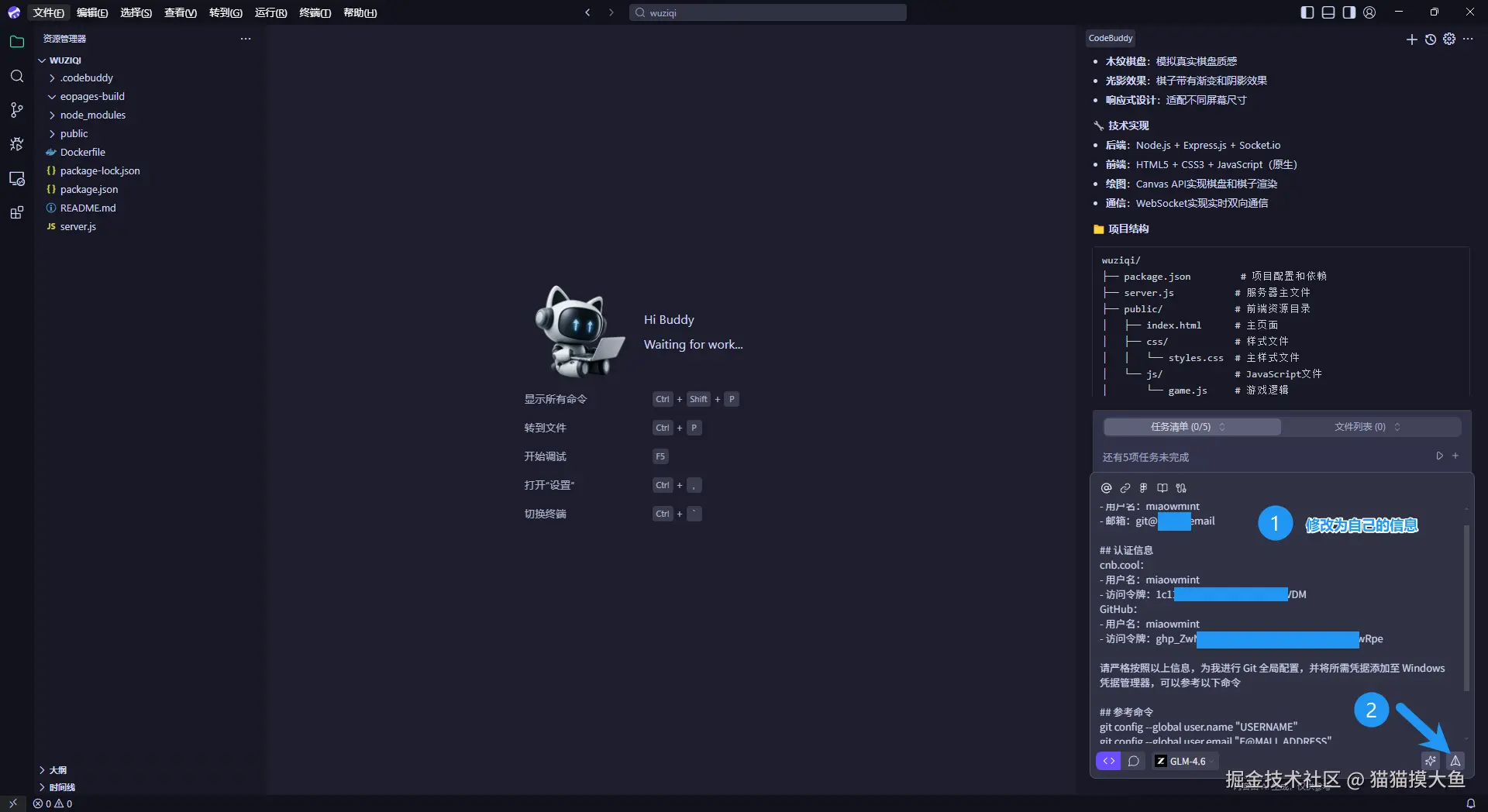
Task: Toggle the secondary side bar layout
Action: [x=1349, y=12]
